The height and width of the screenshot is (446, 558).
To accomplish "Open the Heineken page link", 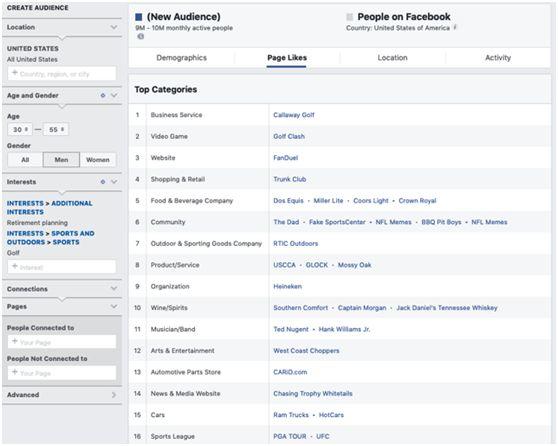I will pos(288,286).
